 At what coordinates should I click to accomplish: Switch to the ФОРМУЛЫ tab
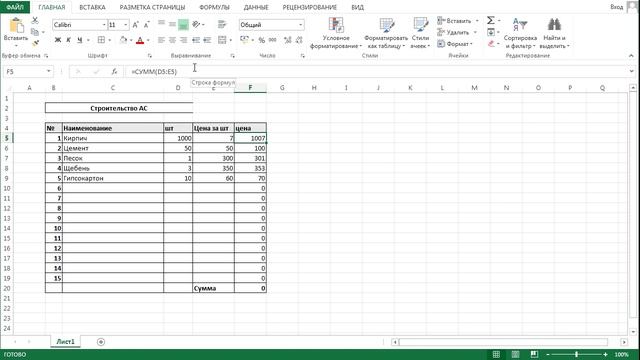click(214, 7)
